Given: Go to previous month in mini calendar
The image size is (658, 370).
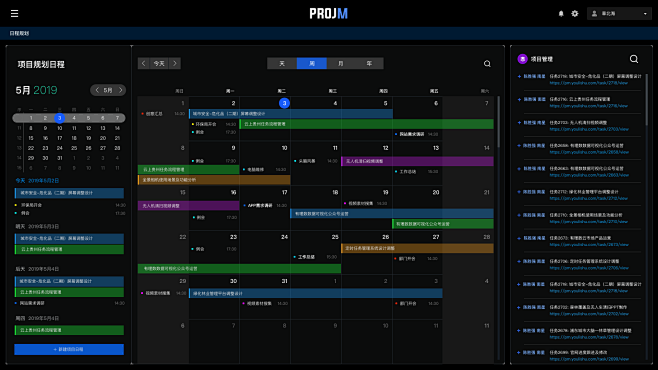Looking at the screenshot, I should 97,90.
